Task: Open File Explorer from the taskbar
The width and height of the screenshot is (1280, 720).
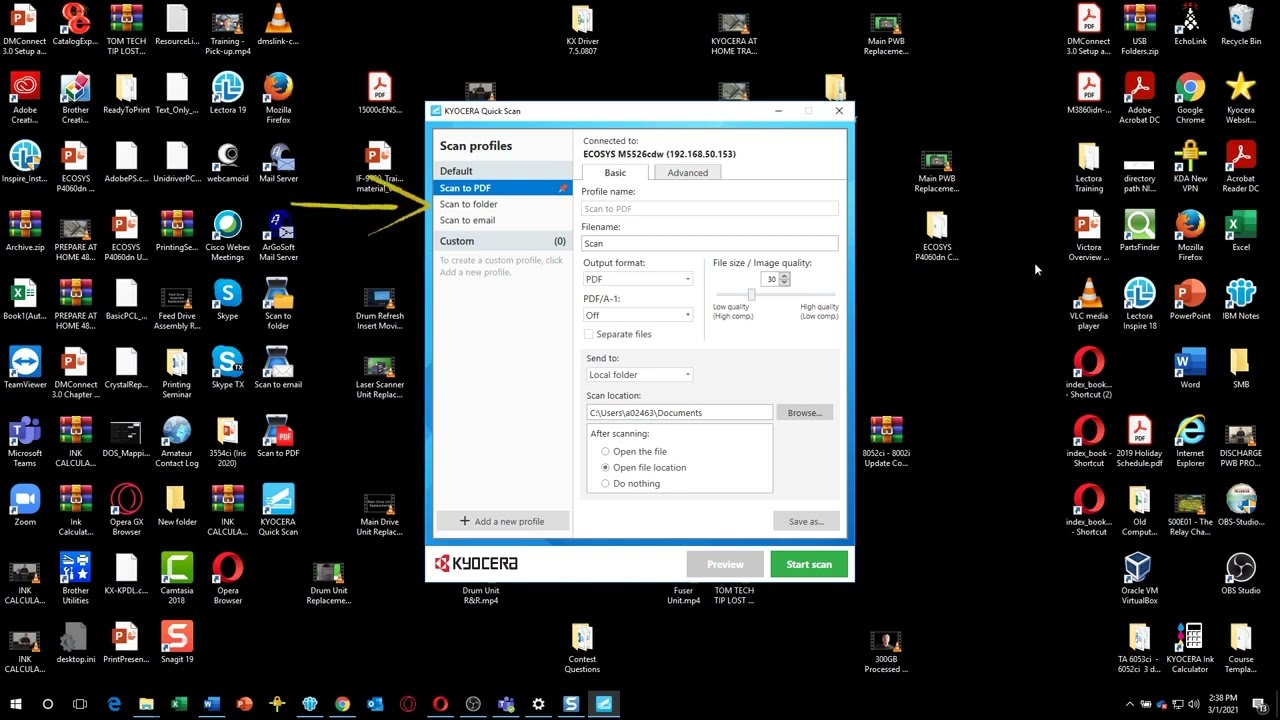Action: (x=146, y=704)
